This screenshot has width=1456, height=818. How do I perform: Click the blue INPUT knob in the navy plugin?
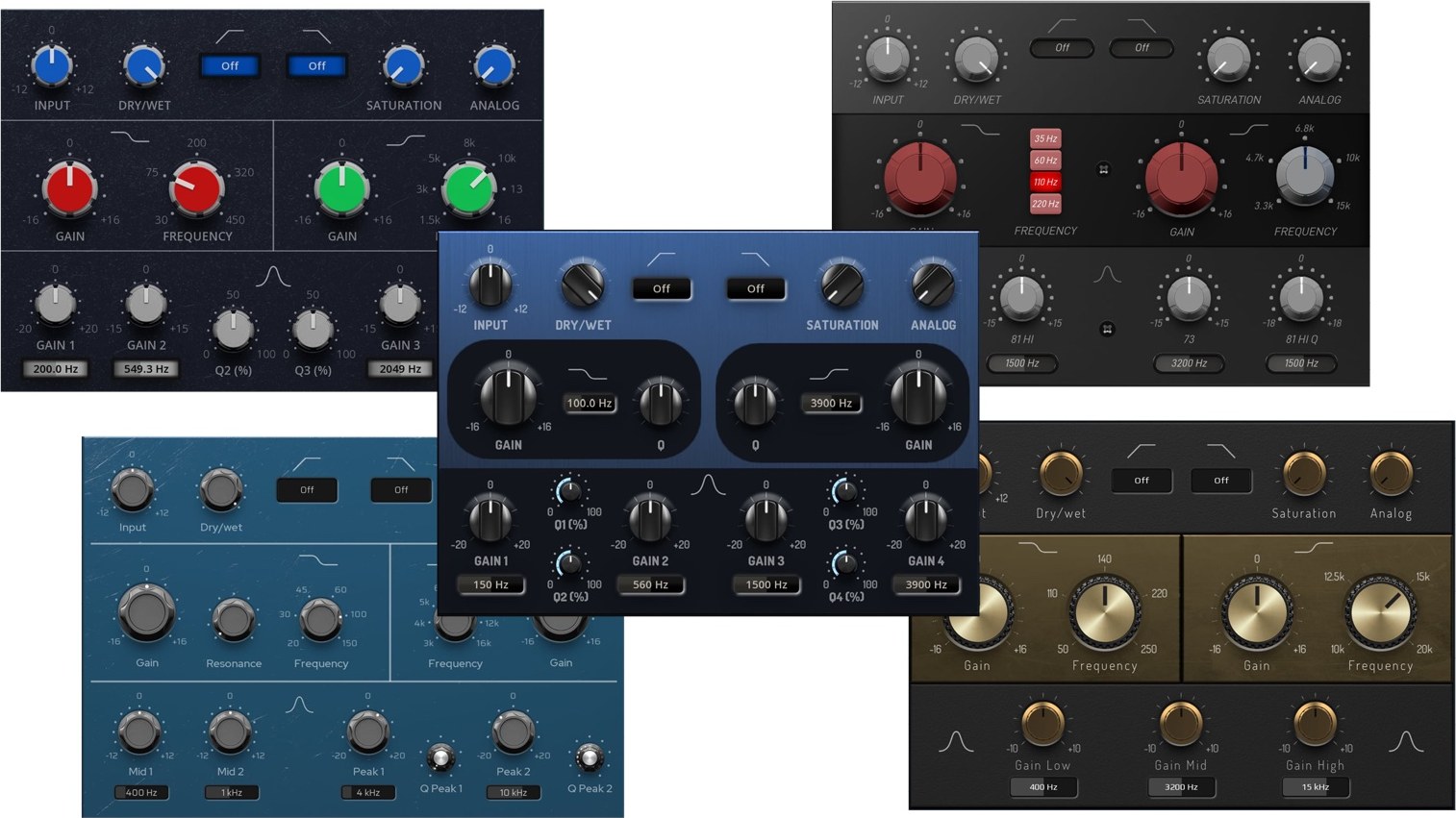click(x=52, y=65)
